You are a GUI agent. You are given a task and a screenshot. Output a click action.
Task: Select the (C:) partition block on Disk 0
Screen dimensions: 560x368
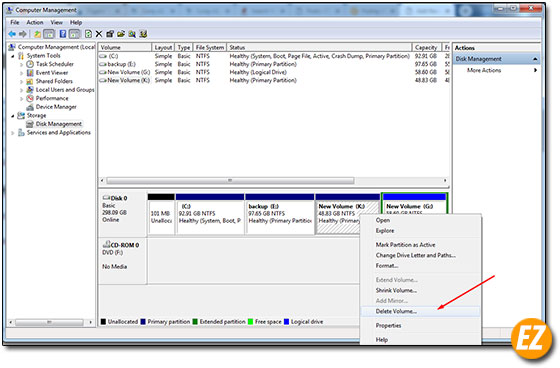click(x=210, y=214)
